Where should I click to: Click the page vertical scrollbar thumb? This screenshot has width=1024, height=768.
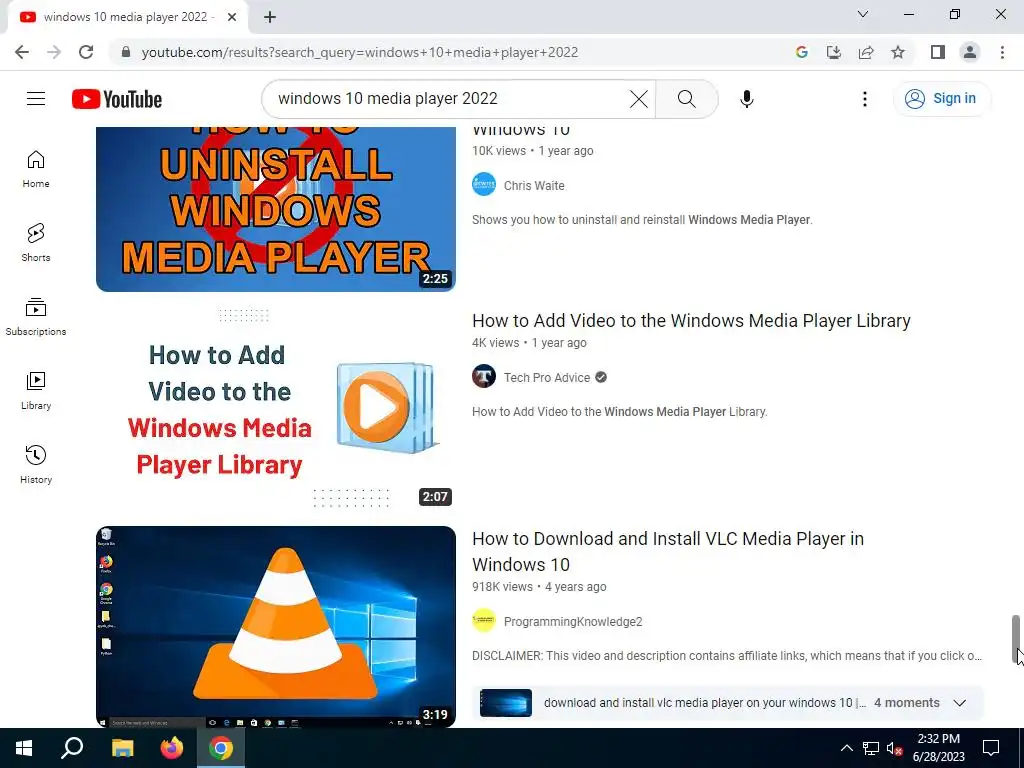pyautogui.click(x=1016, y=639)
